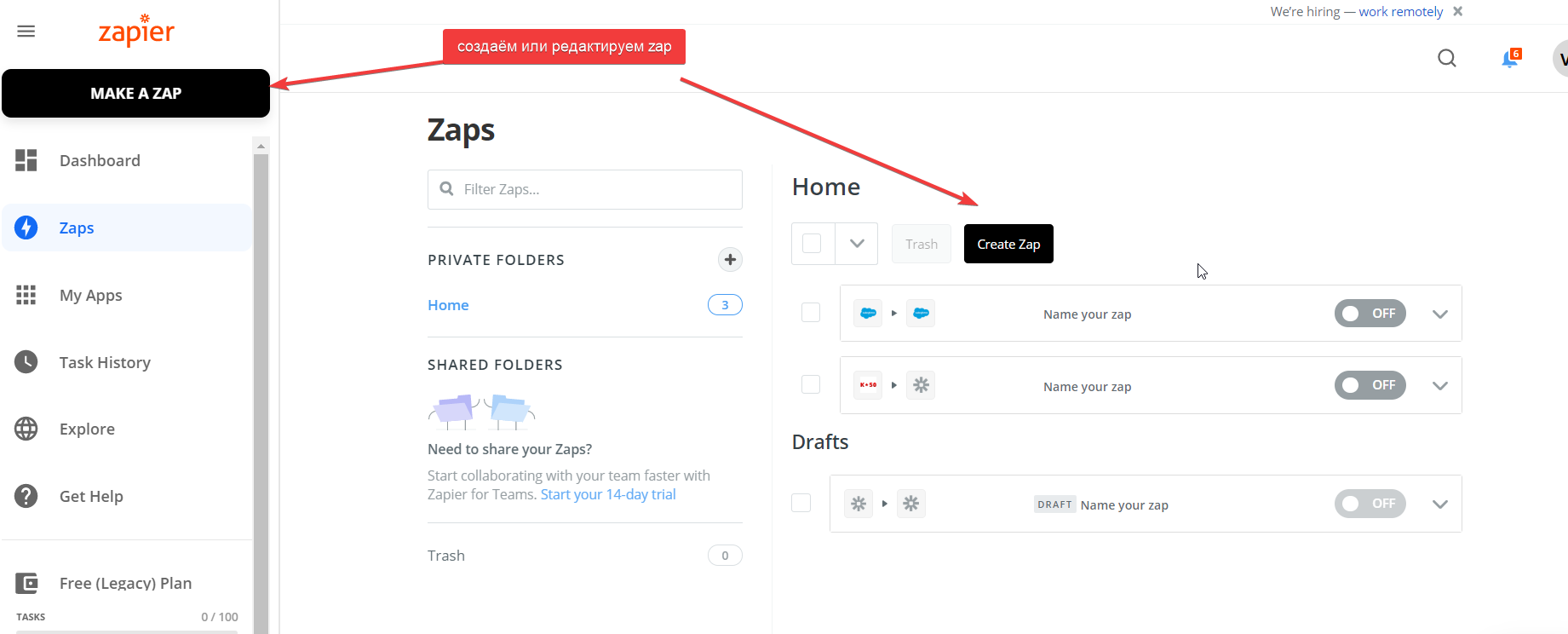Click the Create Zap button

(1008, 244)
